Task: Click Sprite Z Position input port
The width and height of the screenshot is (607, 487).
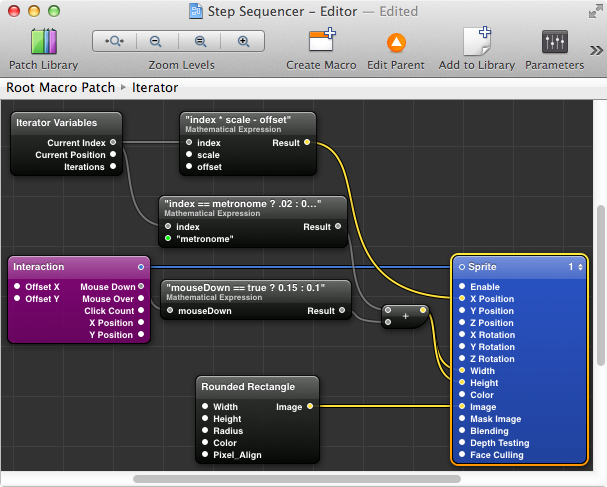Action: (462, 322)
